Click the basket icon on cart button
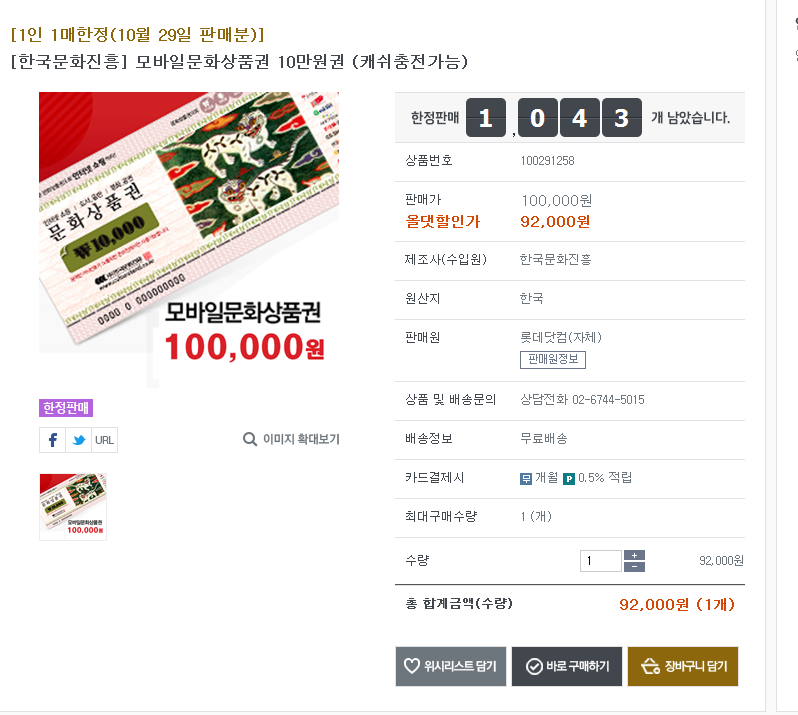The width and height of the screenshot is (798, 715). tap(650, 666)
